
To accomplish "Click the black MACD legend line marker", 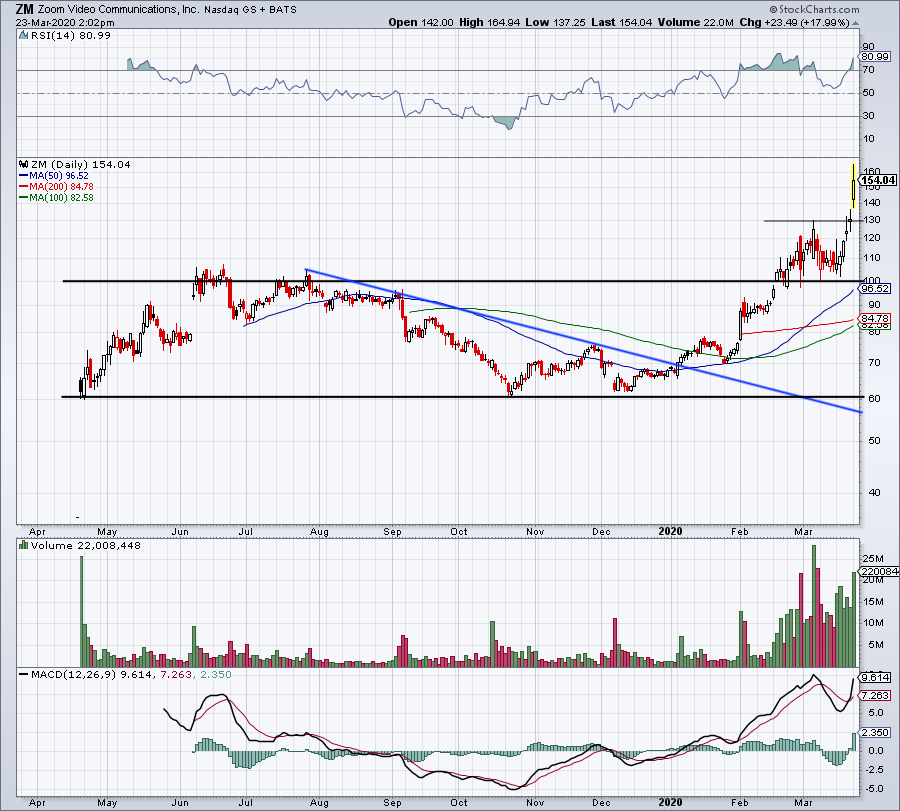I will point(24,674).
